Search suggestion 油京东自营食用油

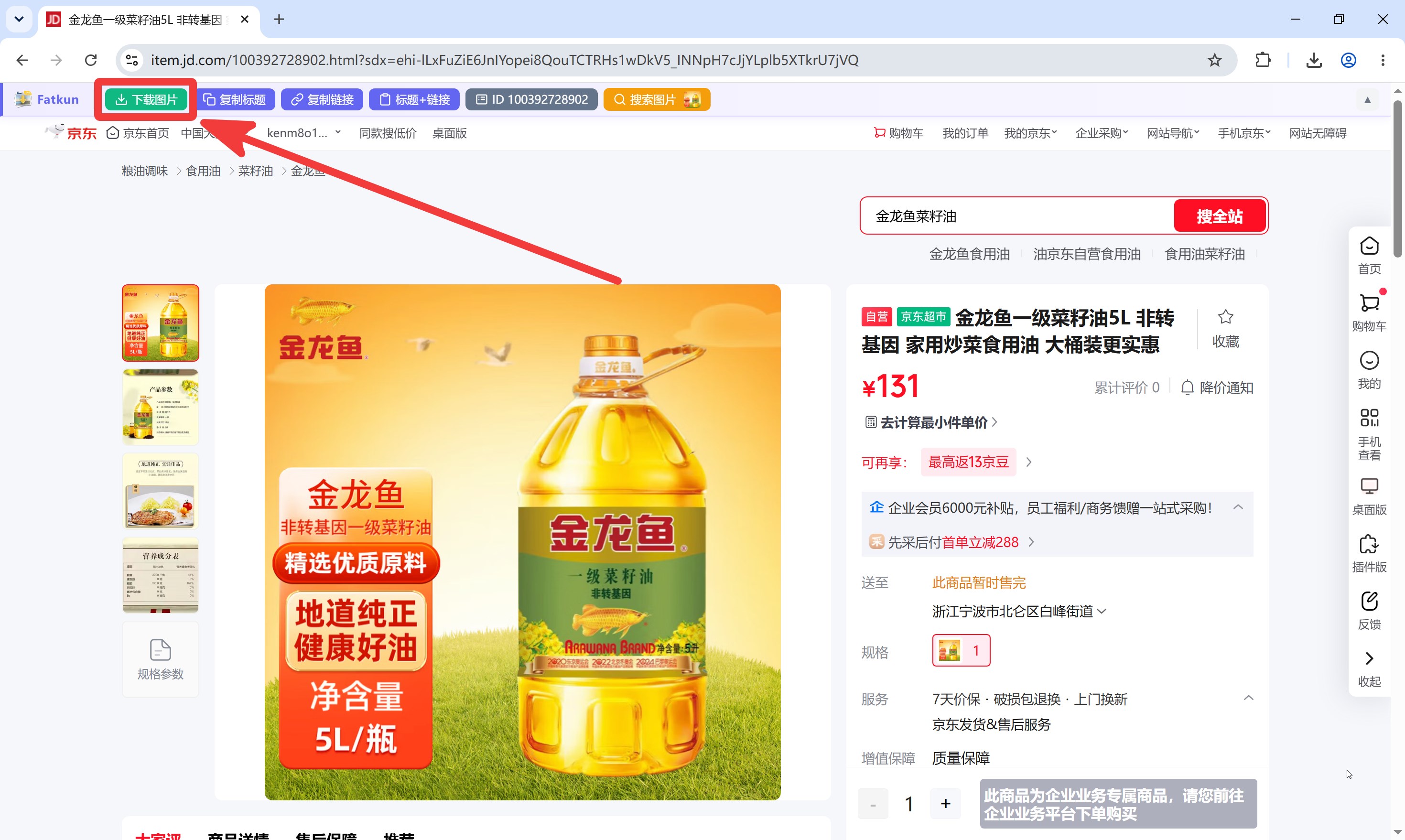coord(1087,254)
